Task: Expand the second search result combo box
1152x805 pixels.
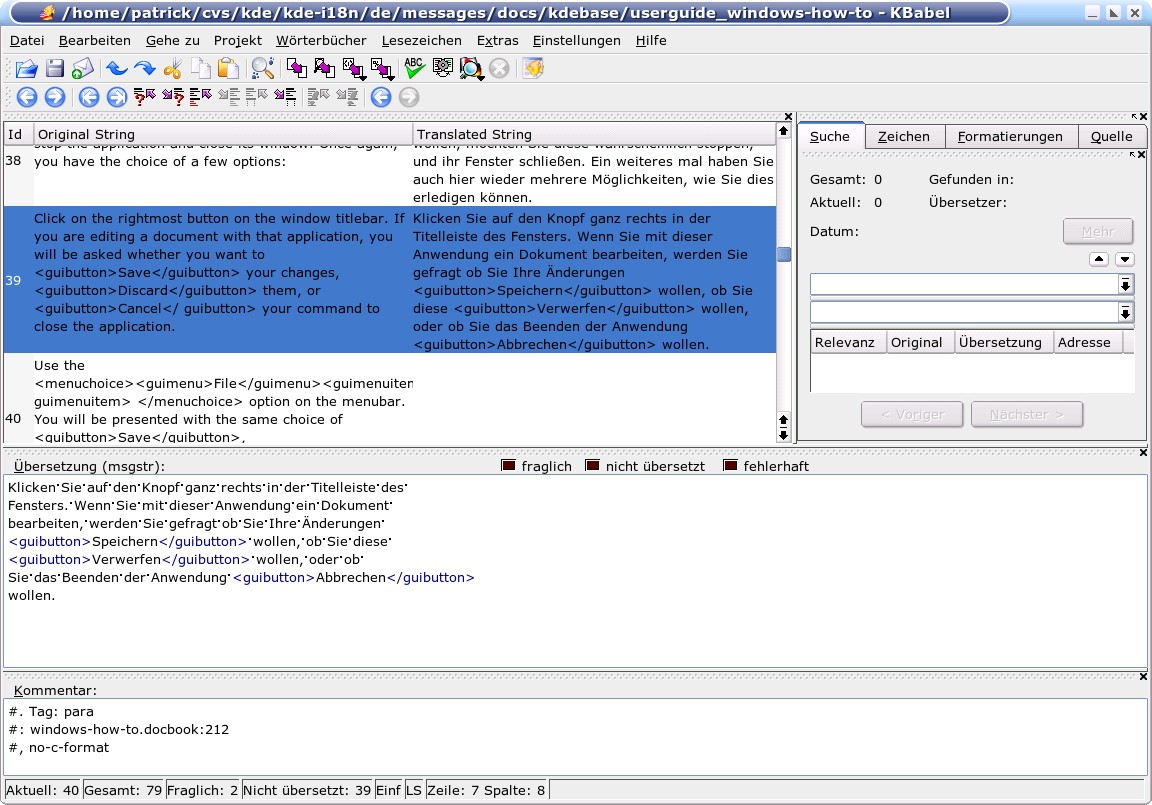Action: pos(1125,313)
